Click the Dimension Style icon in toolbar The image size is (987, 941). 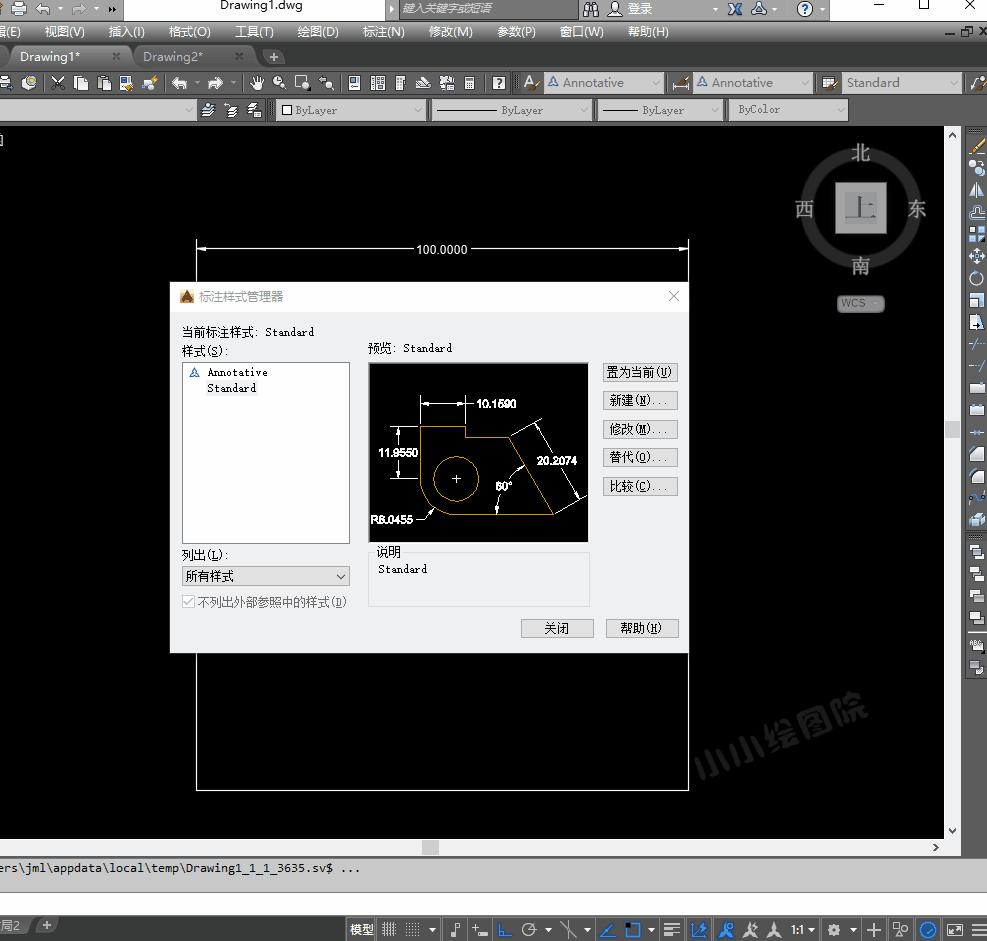pyautogui.click(x=681, y=83)
